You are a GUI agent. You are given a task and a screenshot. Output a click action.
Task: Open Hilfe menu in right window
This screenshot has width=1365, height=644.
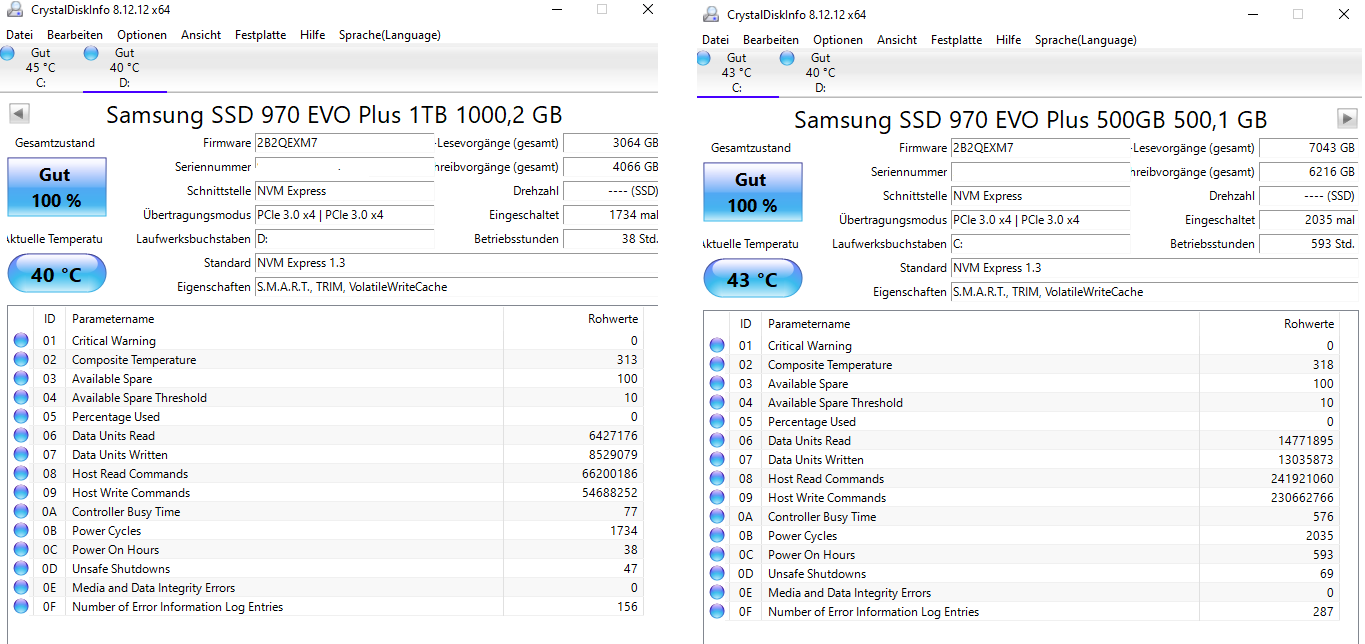1009,40
